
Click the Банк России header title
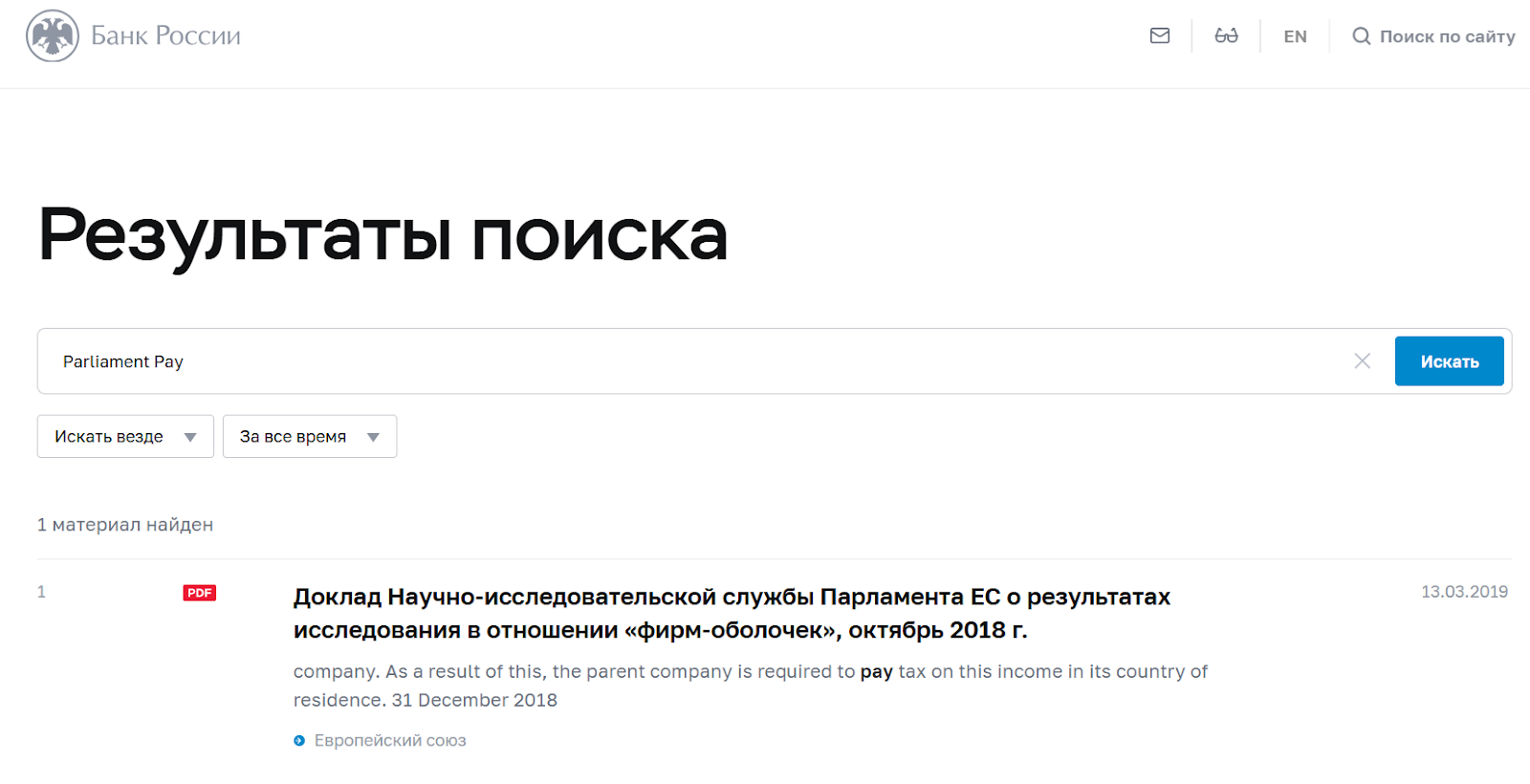[165, 36]
